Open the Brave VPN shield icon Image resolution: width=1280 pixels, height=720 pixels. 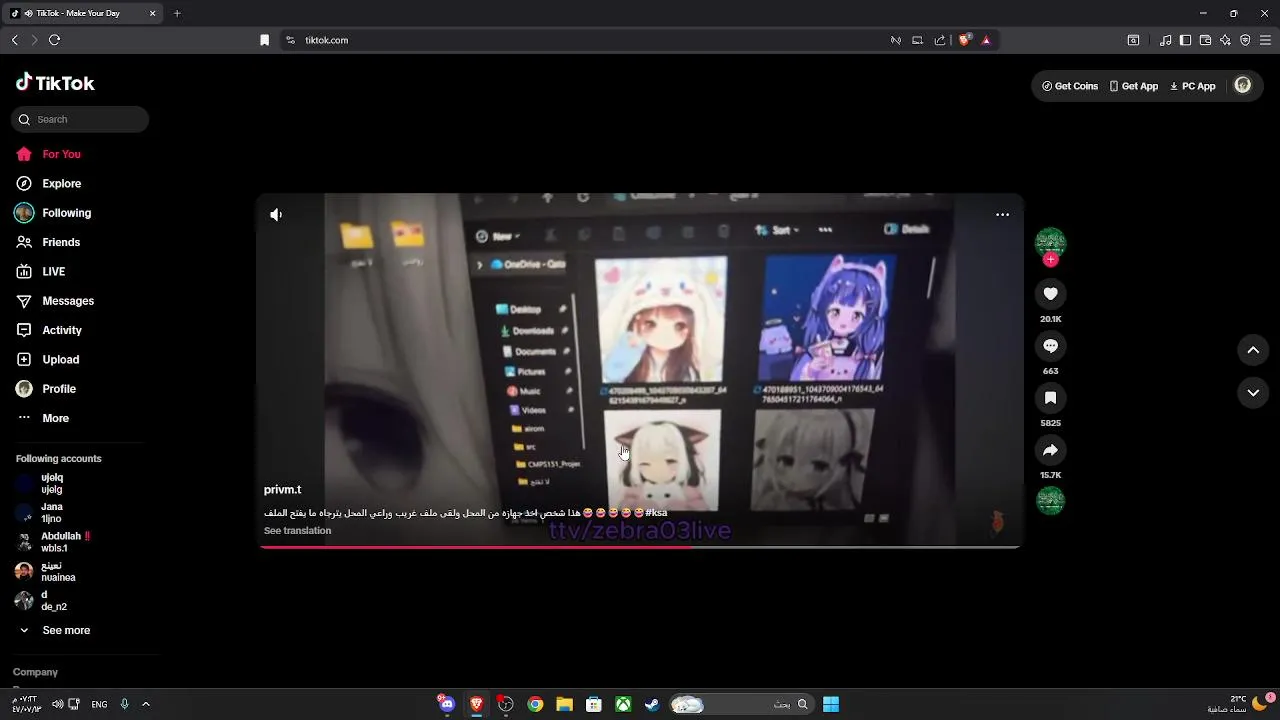coord(1245,40)
